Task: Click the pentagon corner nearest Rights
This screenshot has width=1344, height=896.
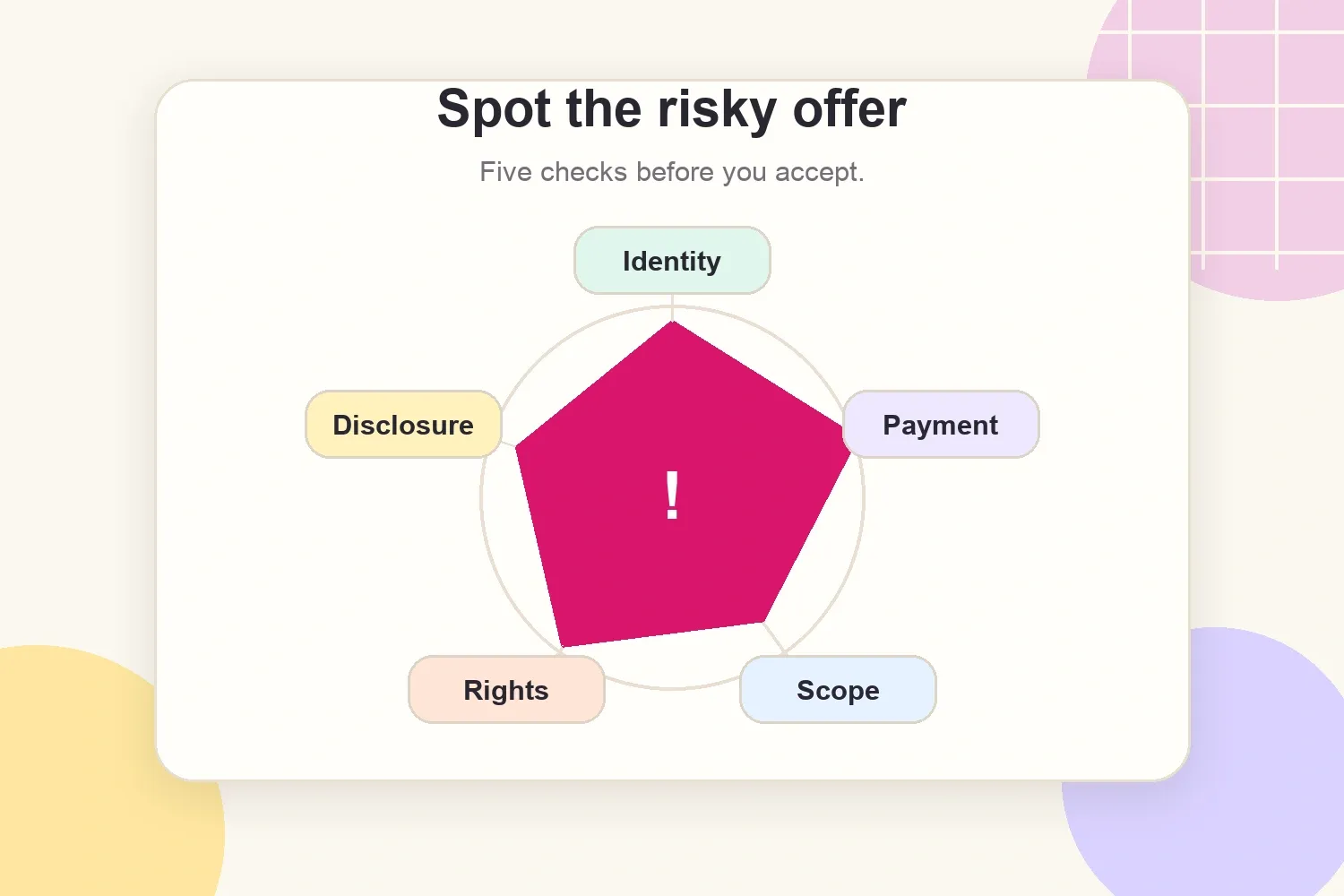Action: click(x=563, y=644)
